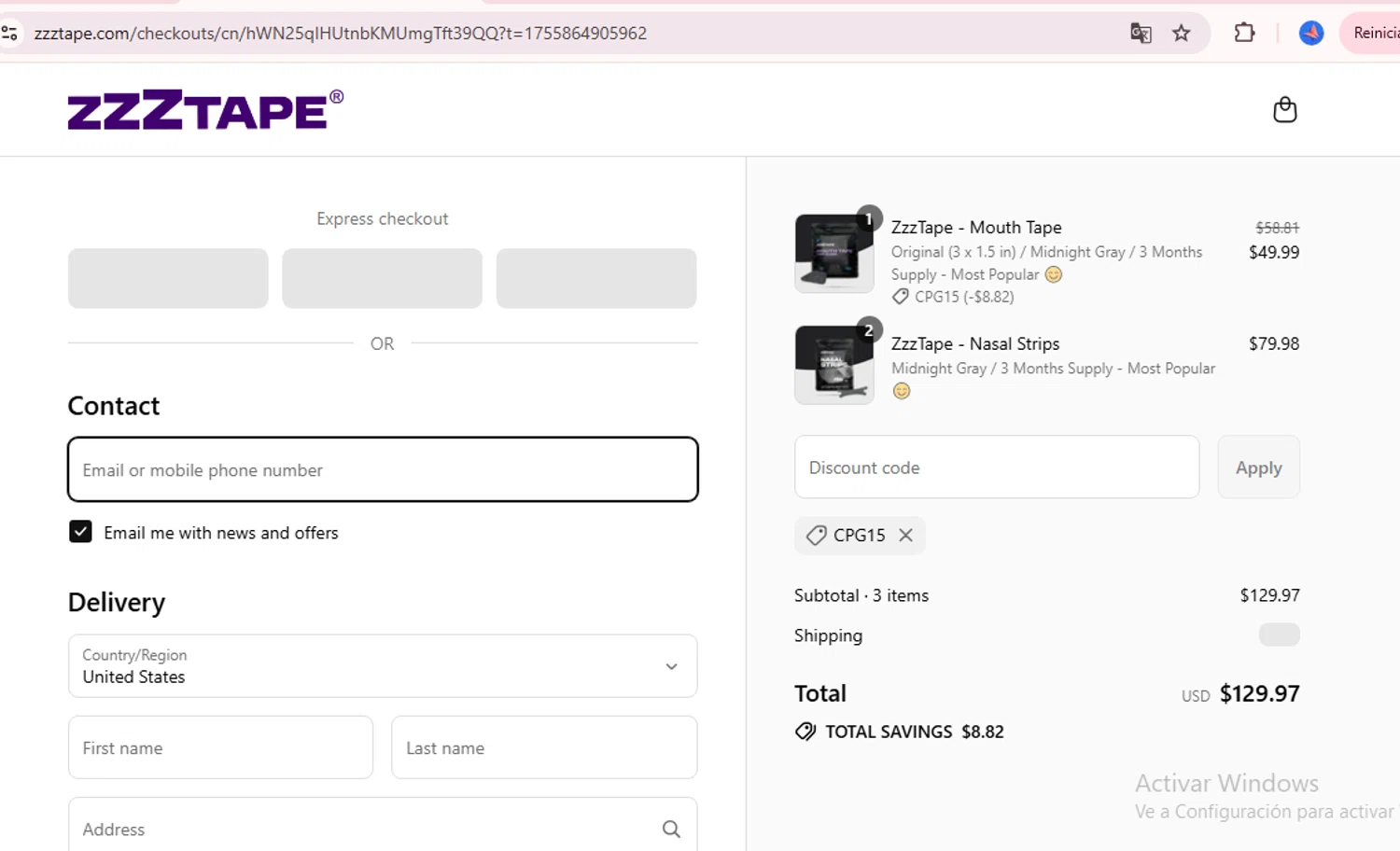Viewport: 1400px width, 851px height.
Task: Click the struck-through $58.81 price
Action: point(1277,228)
